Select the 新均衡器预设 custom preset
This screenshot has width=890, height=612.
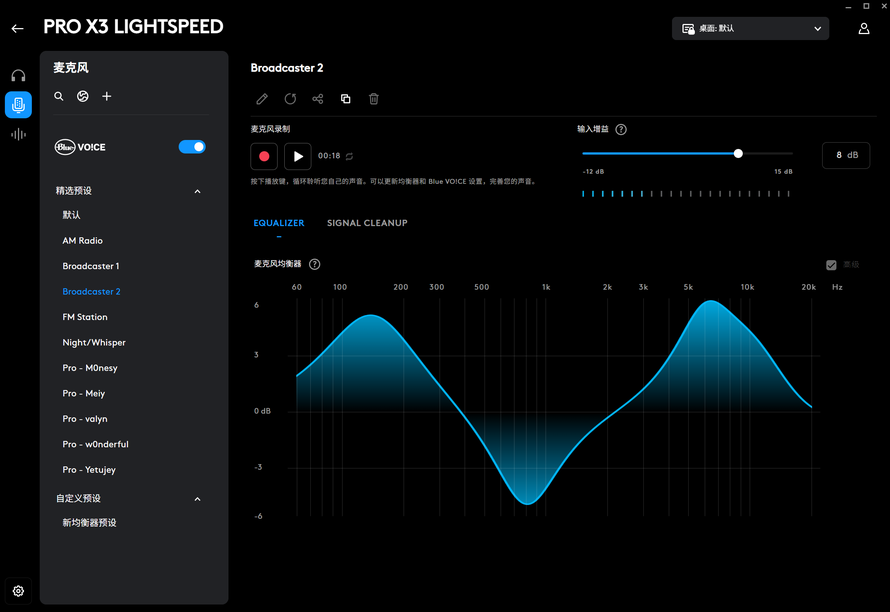tap(90, 523)
